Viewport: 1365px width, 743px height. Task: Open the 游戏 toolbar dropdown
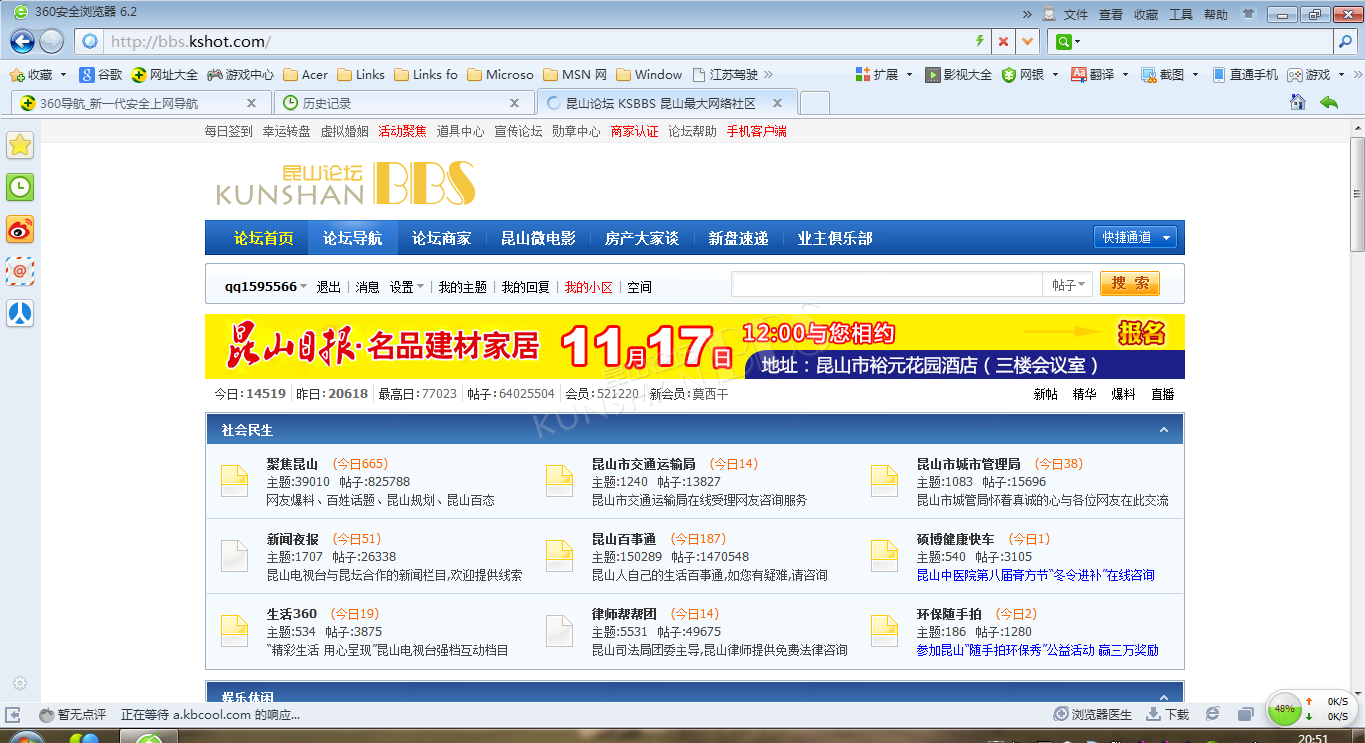[x=1316, y=75]
